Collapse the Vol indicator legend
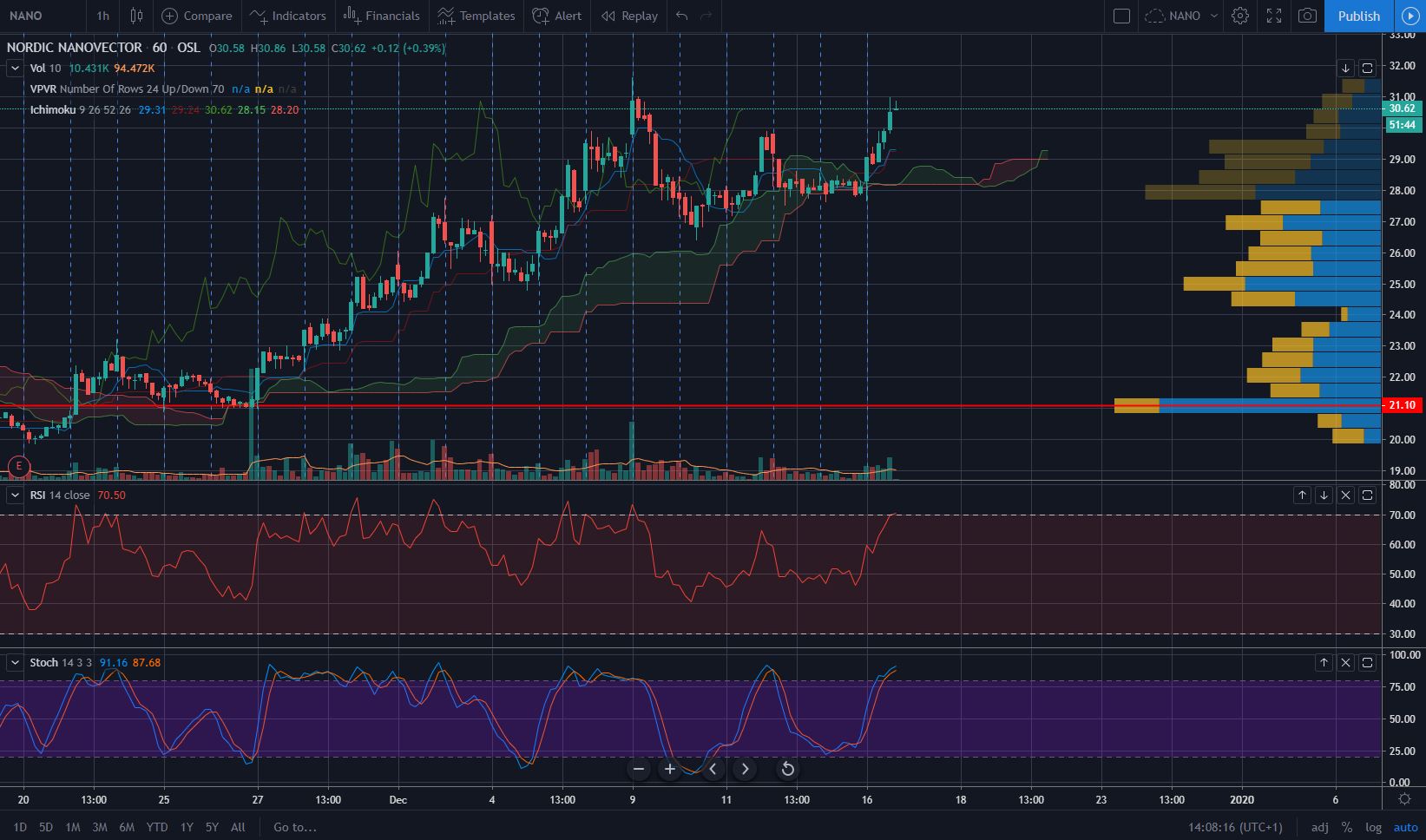 [15, 68]
